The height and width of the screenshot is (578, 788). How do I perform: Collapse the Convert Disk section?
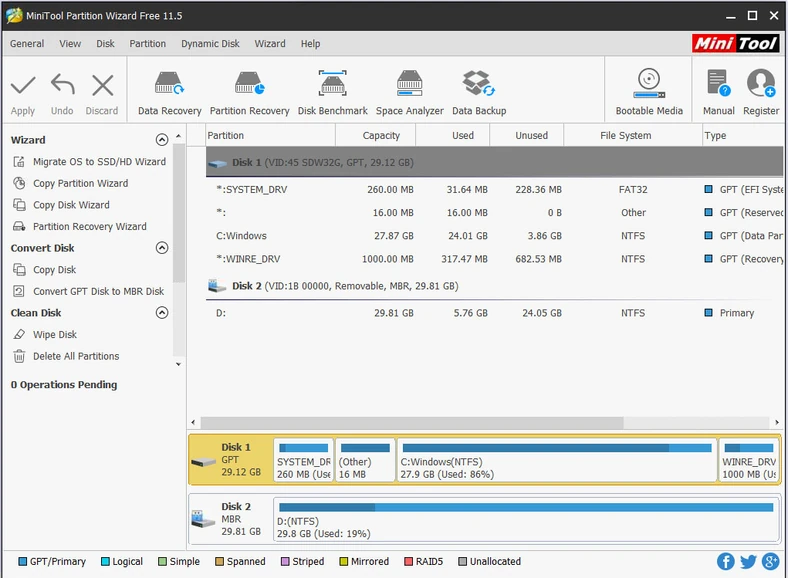click(162, 248)
